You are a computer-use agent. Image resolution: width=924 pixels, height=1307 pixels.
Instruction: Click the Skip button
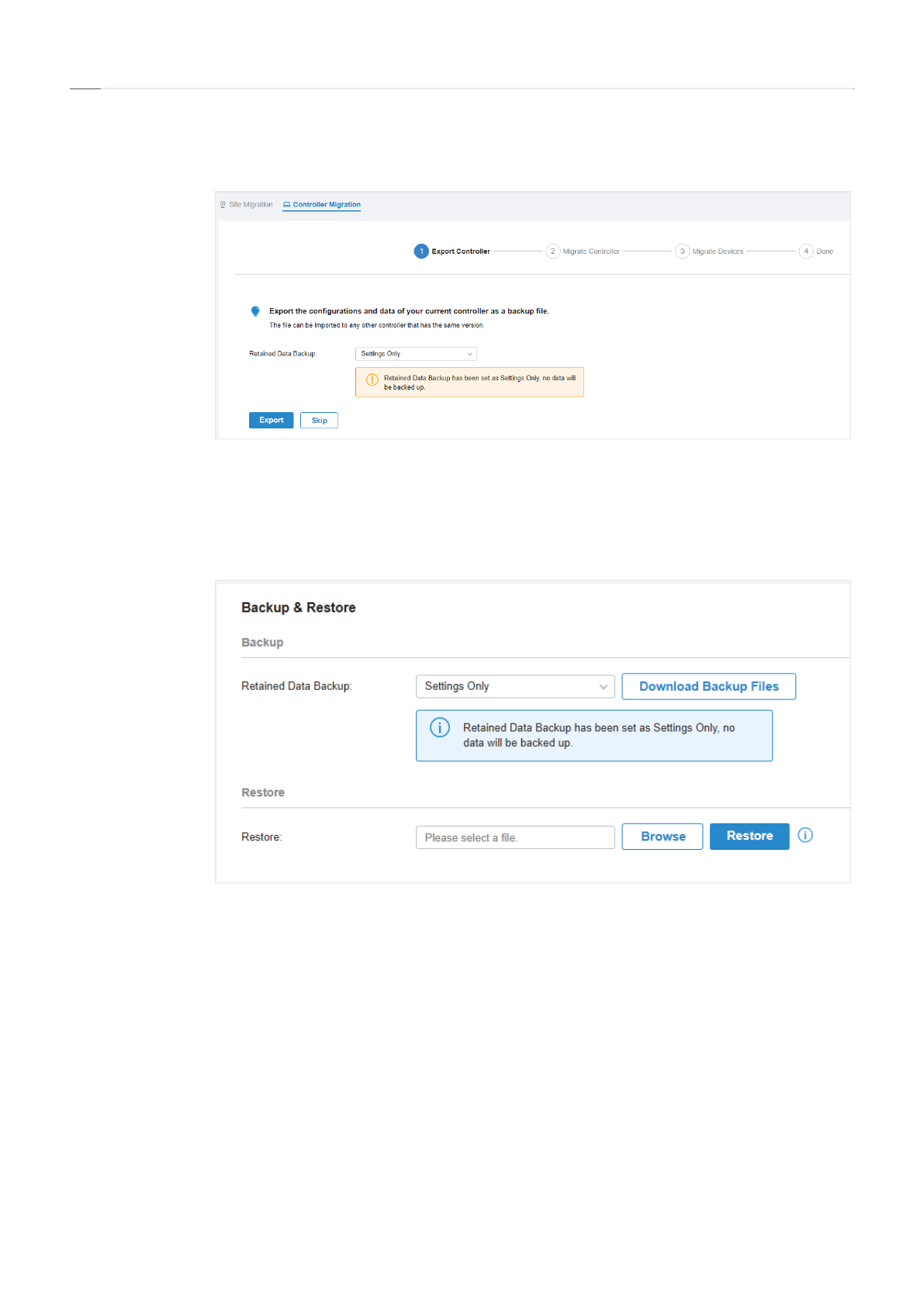pos(319,421)
